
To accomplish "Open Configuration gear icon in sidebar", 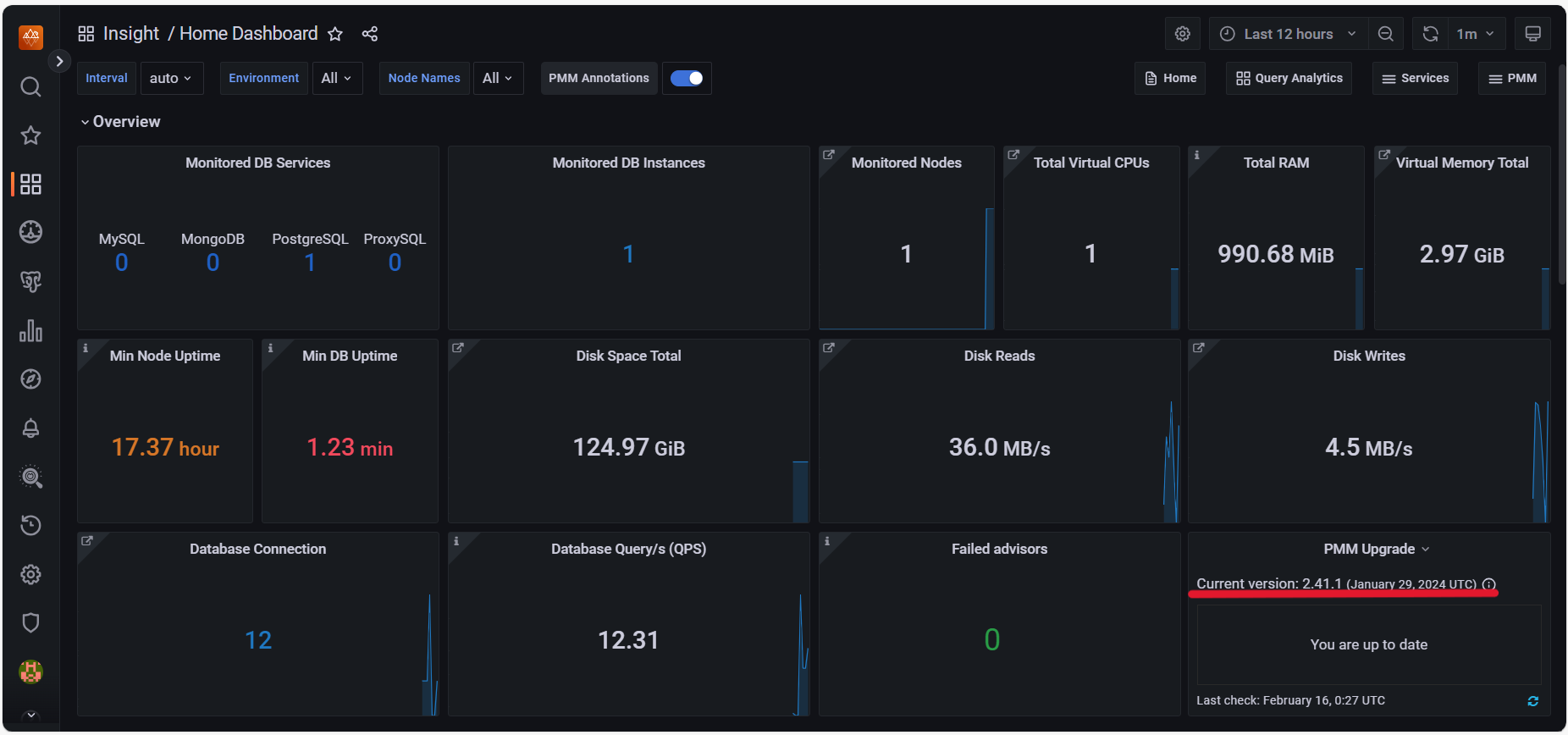I will point(30,574).
